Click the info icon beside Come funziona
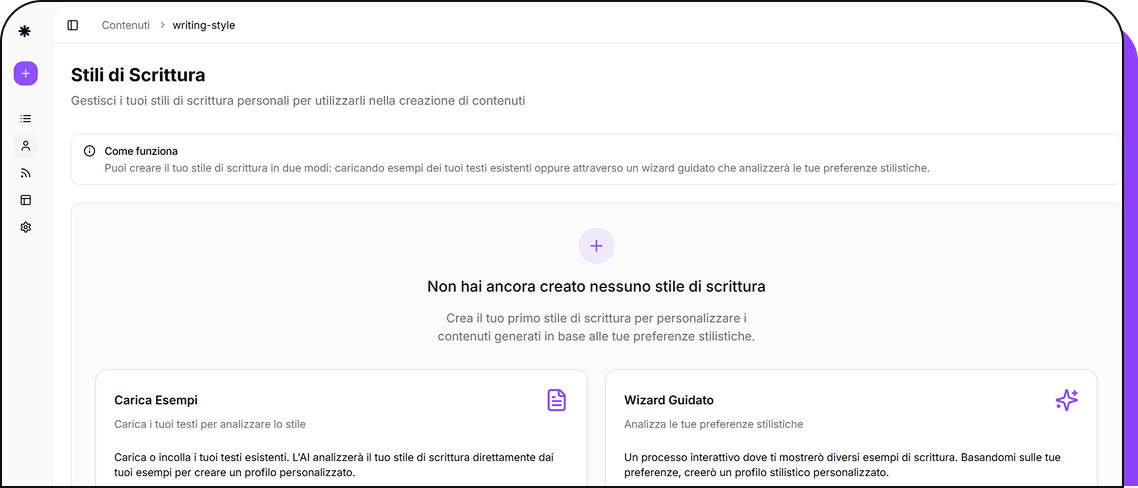Viewport: 1138px width, 488px height. coord(90,151)
